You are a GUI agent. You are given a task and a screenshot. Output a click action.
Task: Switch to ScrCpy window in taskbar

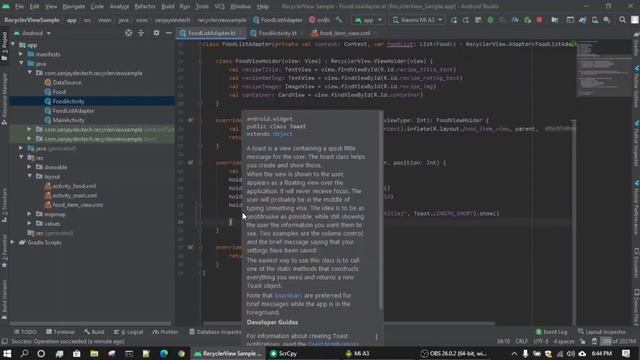coord(284,353)
